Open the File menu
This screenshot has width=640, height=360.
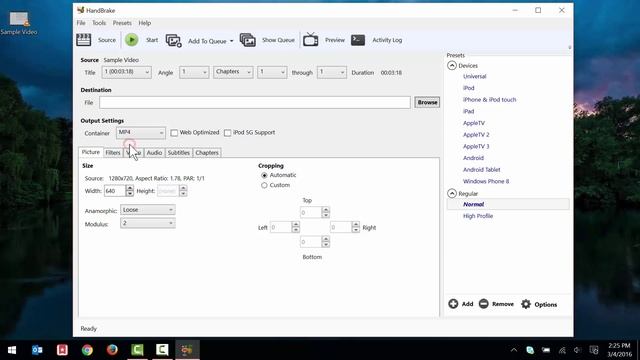point(81,23)
